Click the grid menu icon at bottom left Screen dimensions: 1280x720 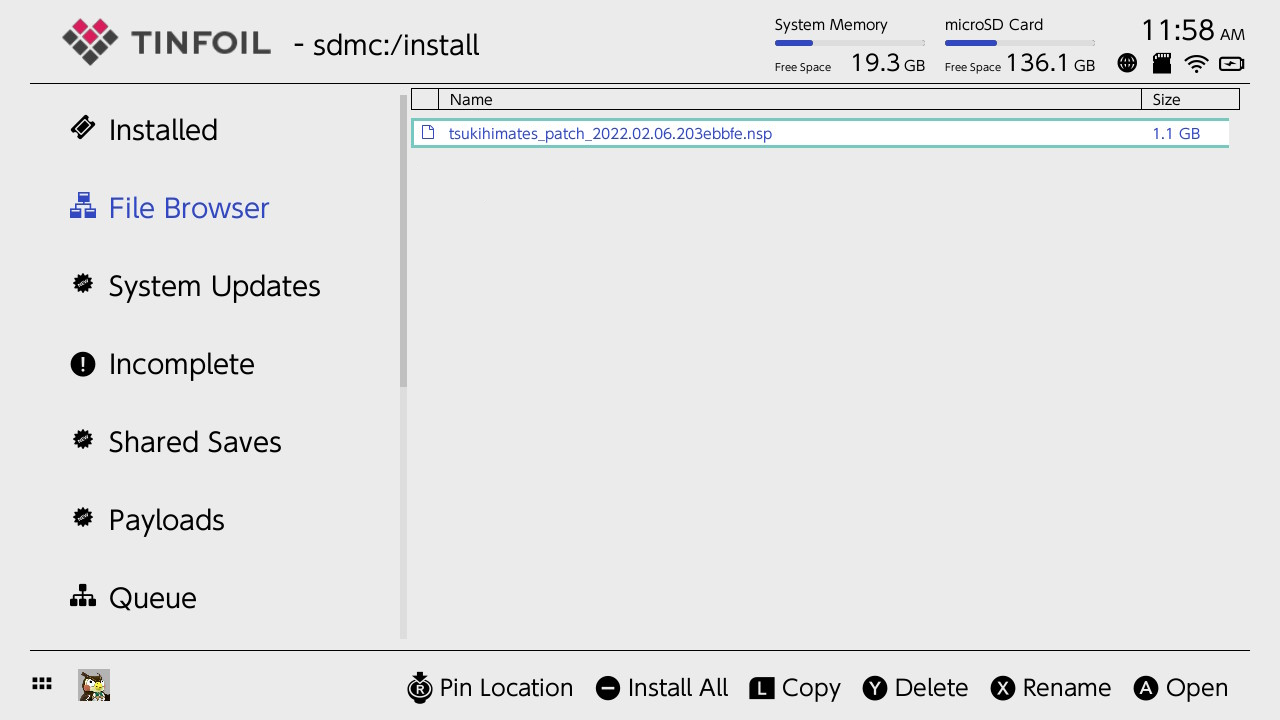pos(42,684)
